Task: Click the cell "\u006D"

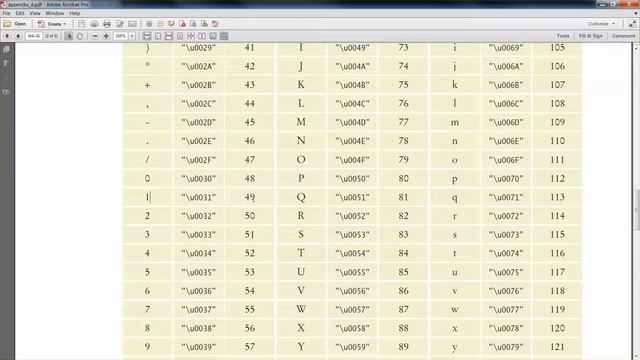Action: pyautogui.click(x=506, y=122)
